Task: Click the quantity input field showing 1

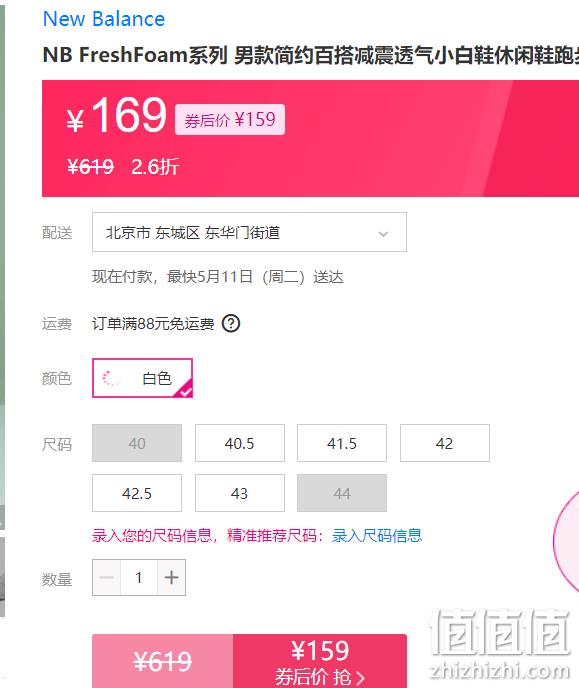Action: [139, 577]
